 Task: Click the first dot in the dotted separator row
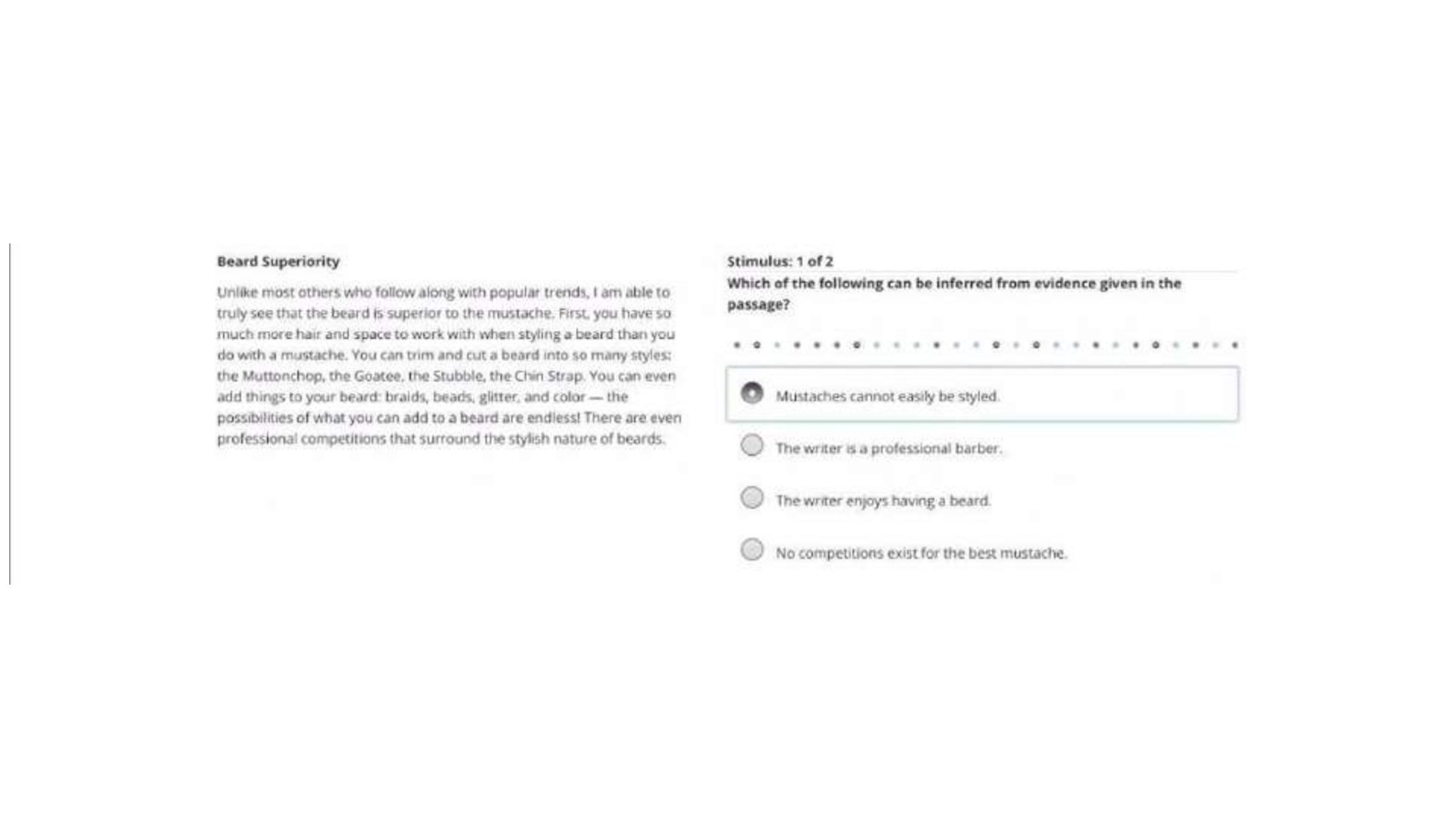click(736, 345)
